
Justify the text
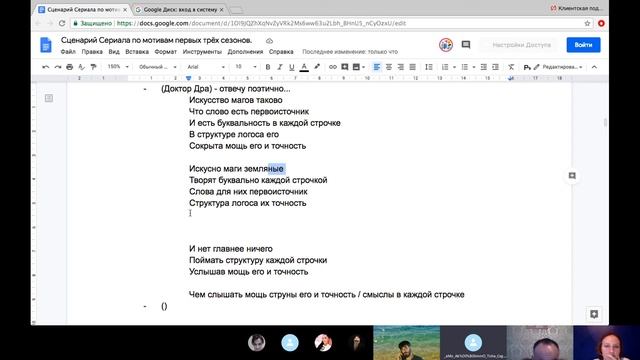click(x=413, y=67)
